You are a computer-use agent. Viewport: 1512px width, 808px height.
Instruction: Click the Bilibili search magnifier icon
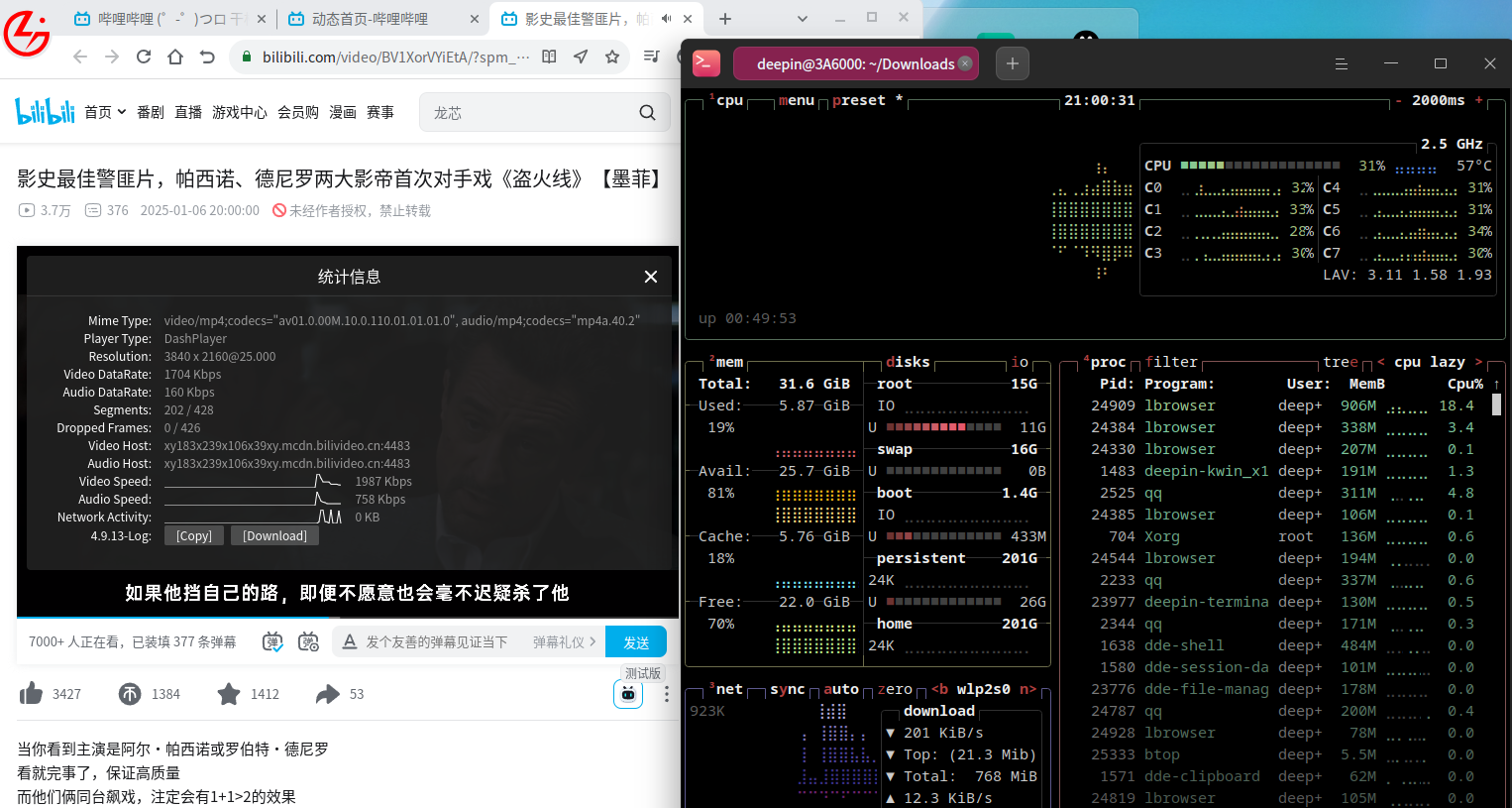[x=647, y=113]
